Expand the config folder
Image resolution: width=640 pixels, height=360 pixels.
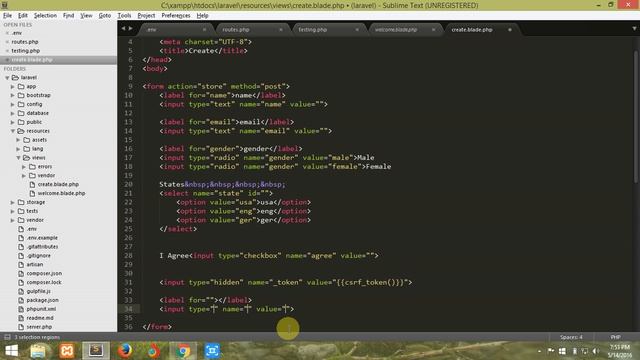click(x=13, y=104)
